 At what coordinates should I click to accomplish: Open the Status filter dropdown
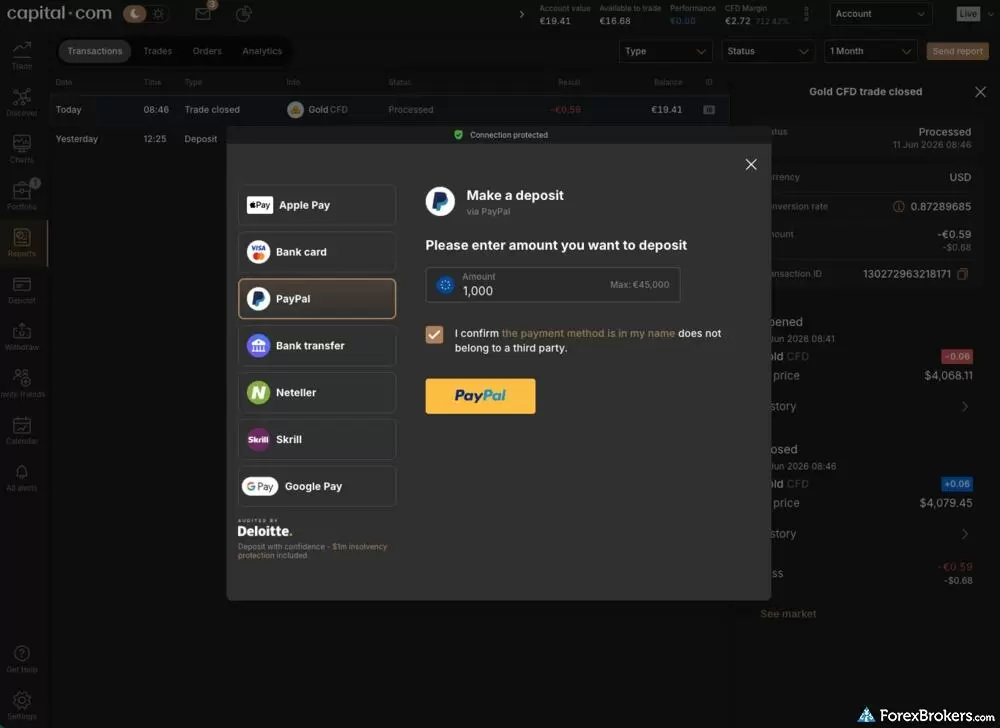click(x=767, y=51)
